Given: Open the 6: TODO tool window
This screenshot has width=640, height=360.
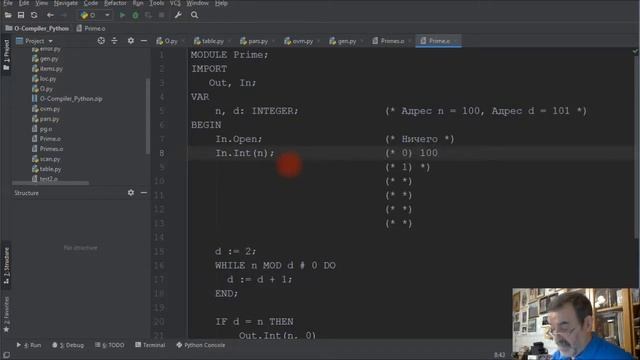Looking at the screenshot, I should coord(109,345).
